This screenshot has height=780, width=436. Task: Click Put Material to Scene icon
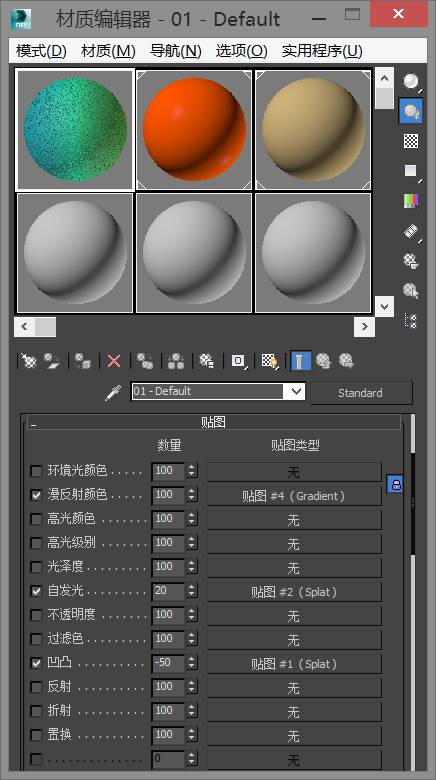point(52,361)
